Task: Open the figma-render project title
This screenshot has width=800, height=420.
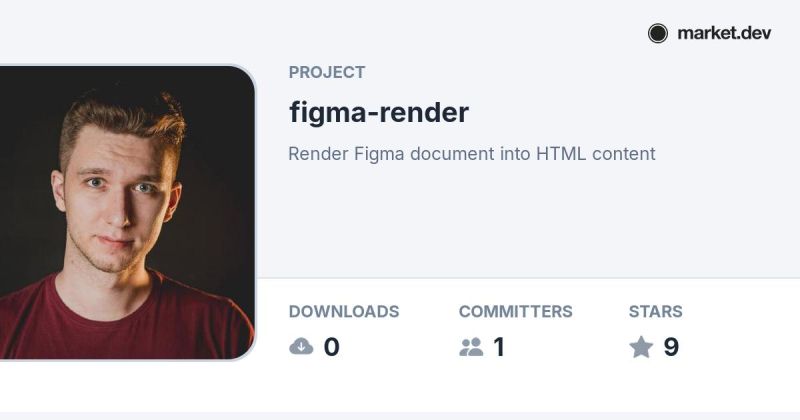Action: coord(379,113)
